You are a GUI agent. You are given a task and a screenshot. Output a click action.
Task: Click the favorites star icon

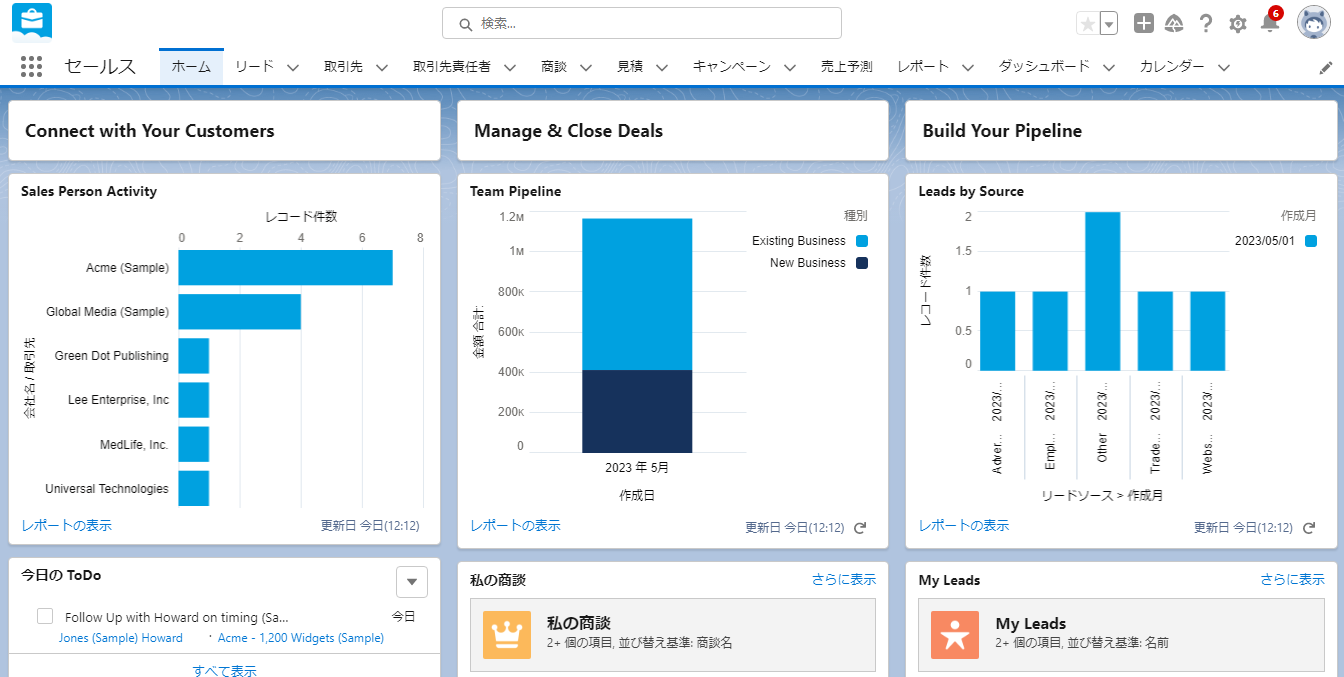point(1087,24)
